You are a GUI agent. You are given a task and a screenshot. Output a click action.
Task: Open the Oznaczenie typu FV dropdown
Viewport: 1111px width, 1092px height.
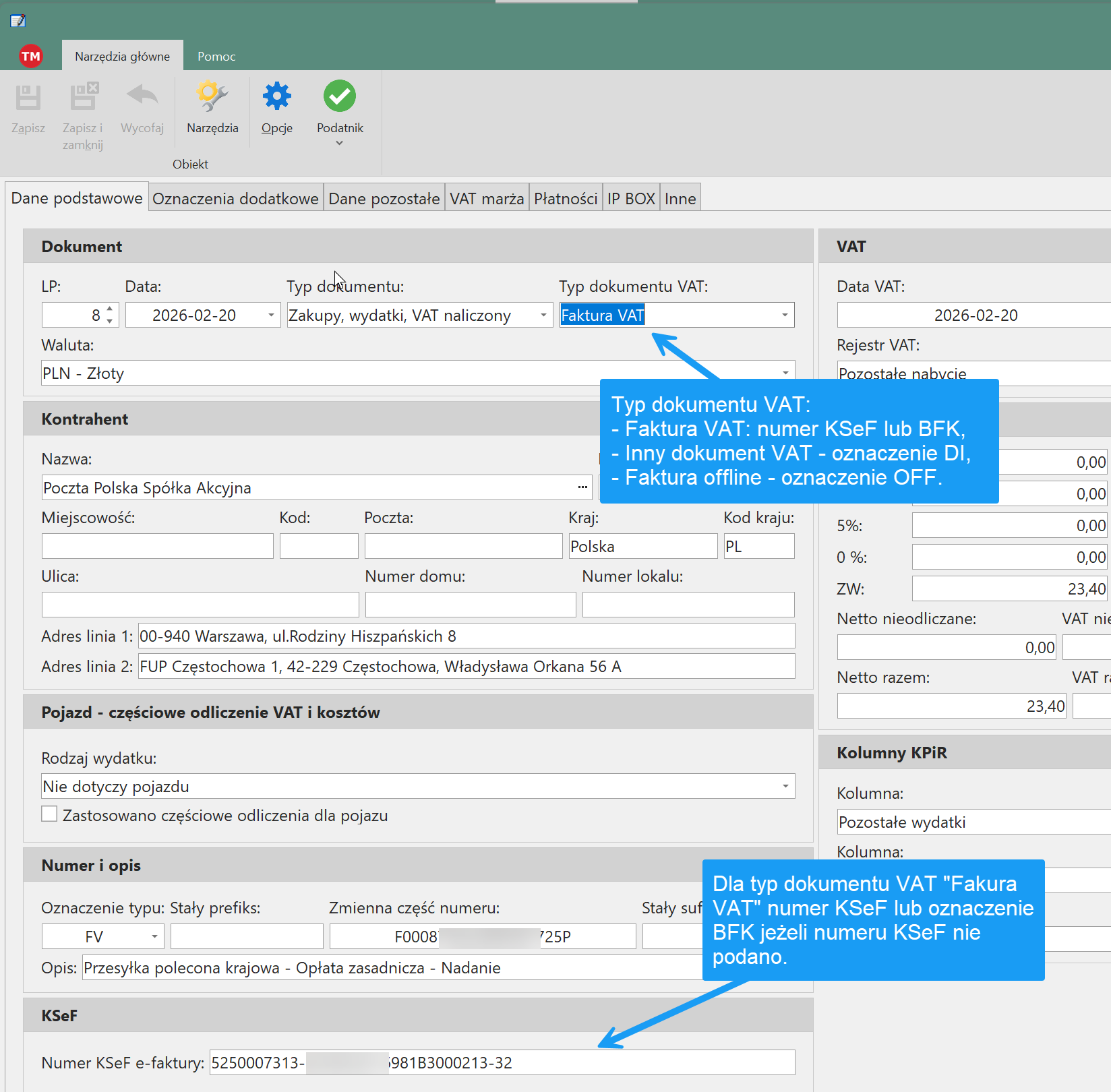click(154, 937)
